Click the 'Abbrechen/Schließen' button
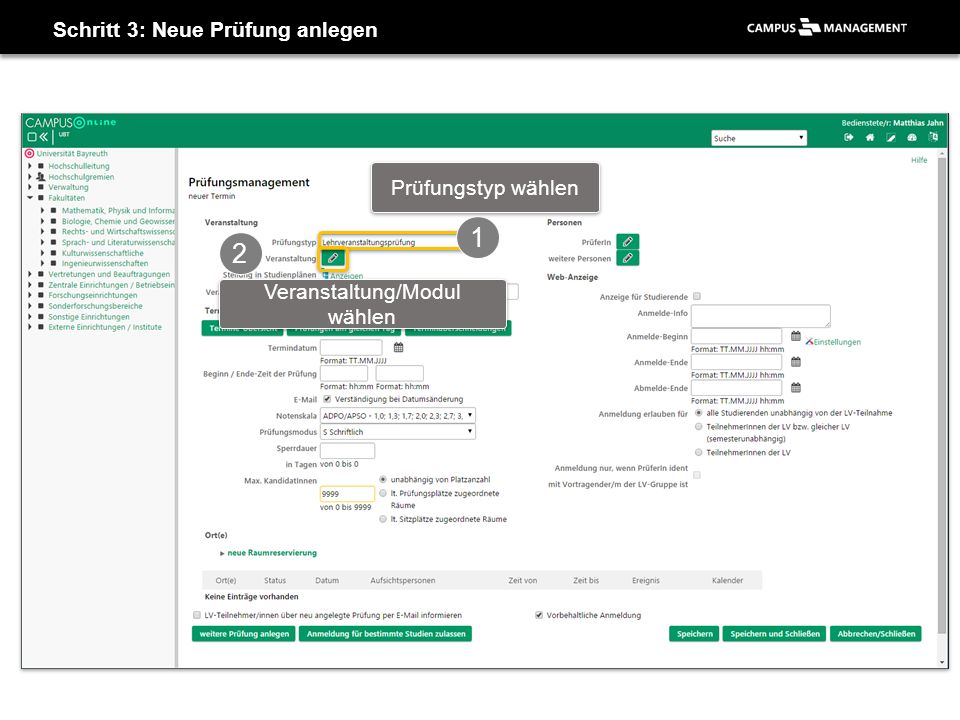Screen dimensions: 960x720 [876, 634]
